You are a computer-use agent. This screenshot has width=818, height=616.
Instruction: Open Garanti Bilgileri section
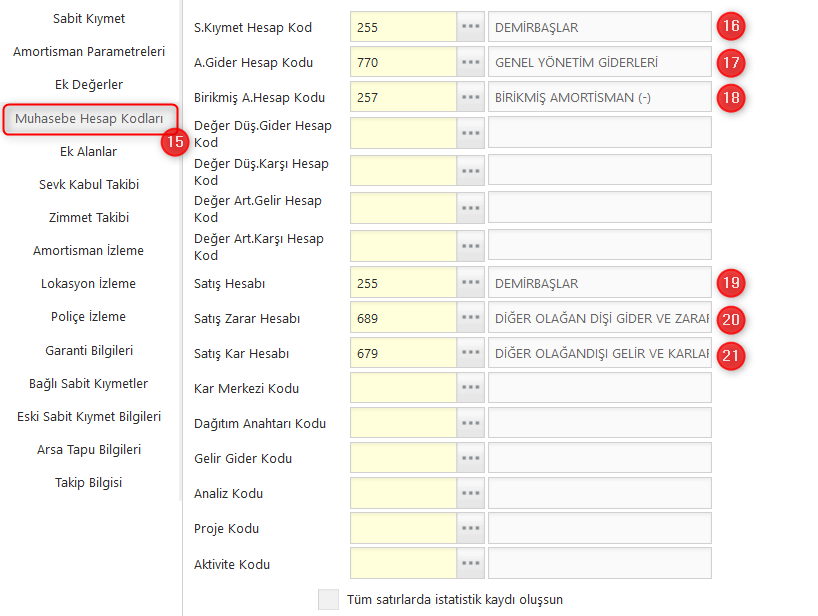pos(89,350)
